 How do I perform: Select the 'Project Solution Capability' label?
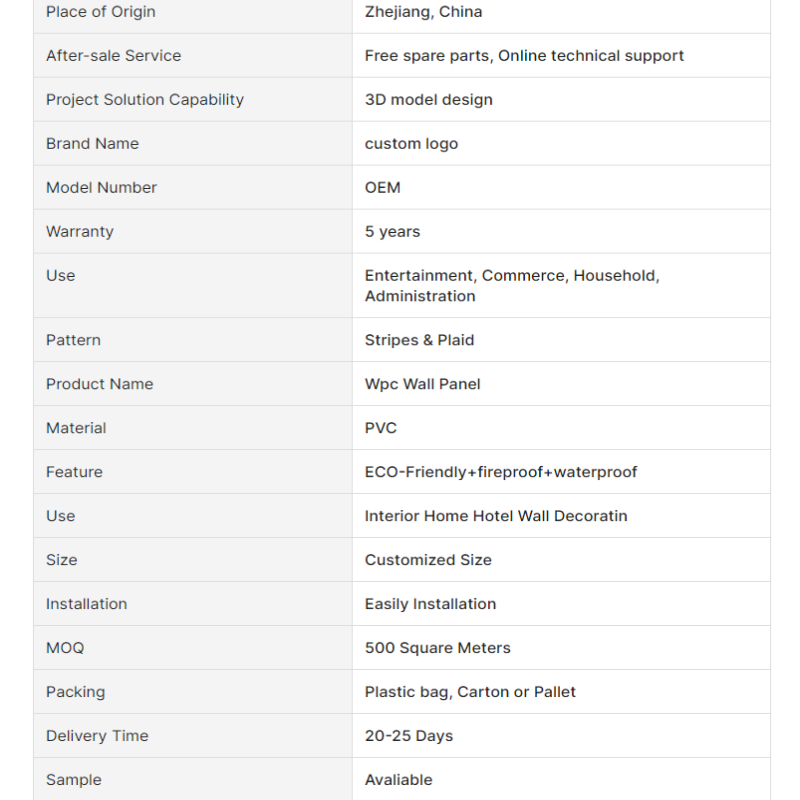point(145,99)
